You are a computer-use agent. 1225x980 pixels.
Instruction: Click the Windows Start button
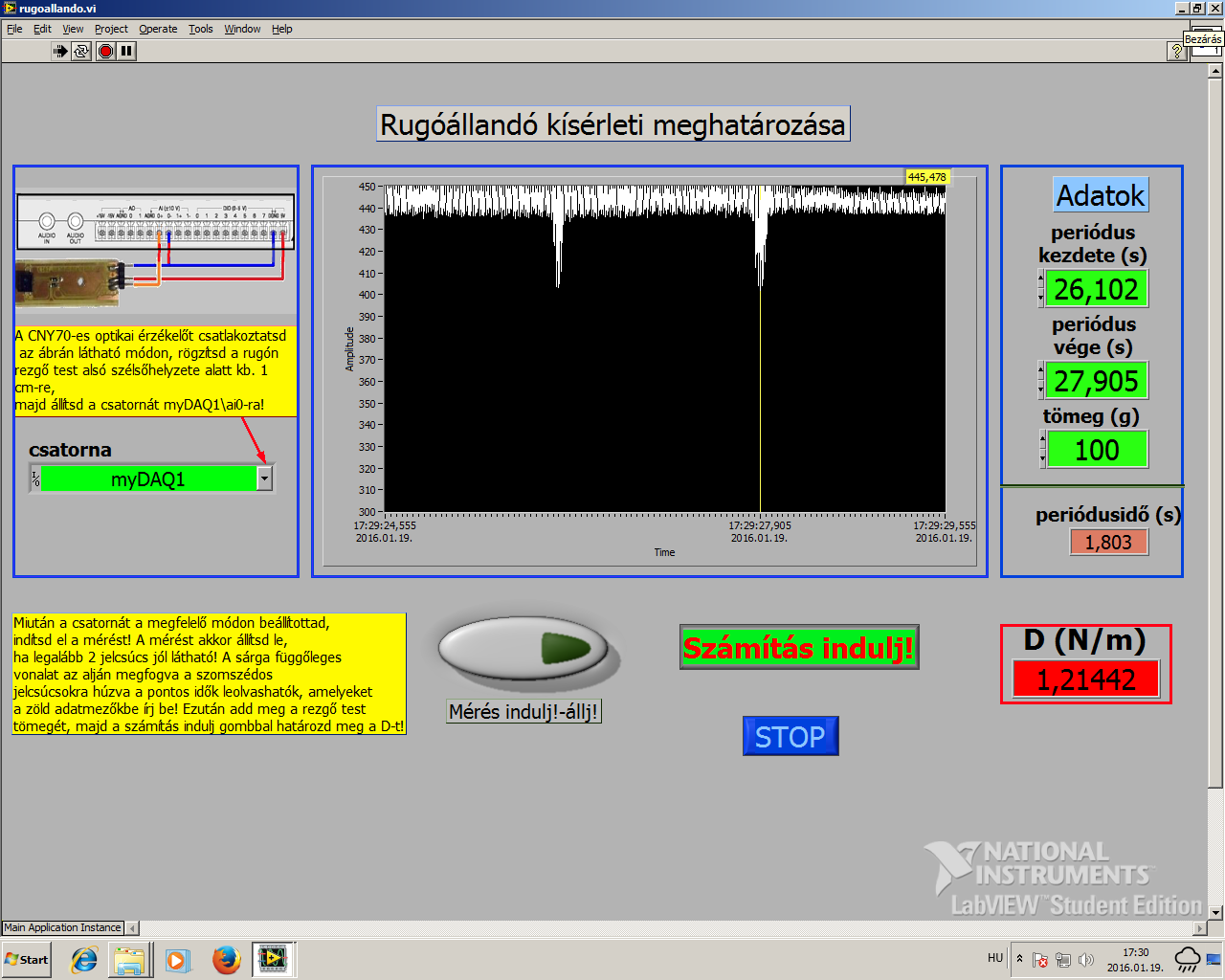click(27, 959)
